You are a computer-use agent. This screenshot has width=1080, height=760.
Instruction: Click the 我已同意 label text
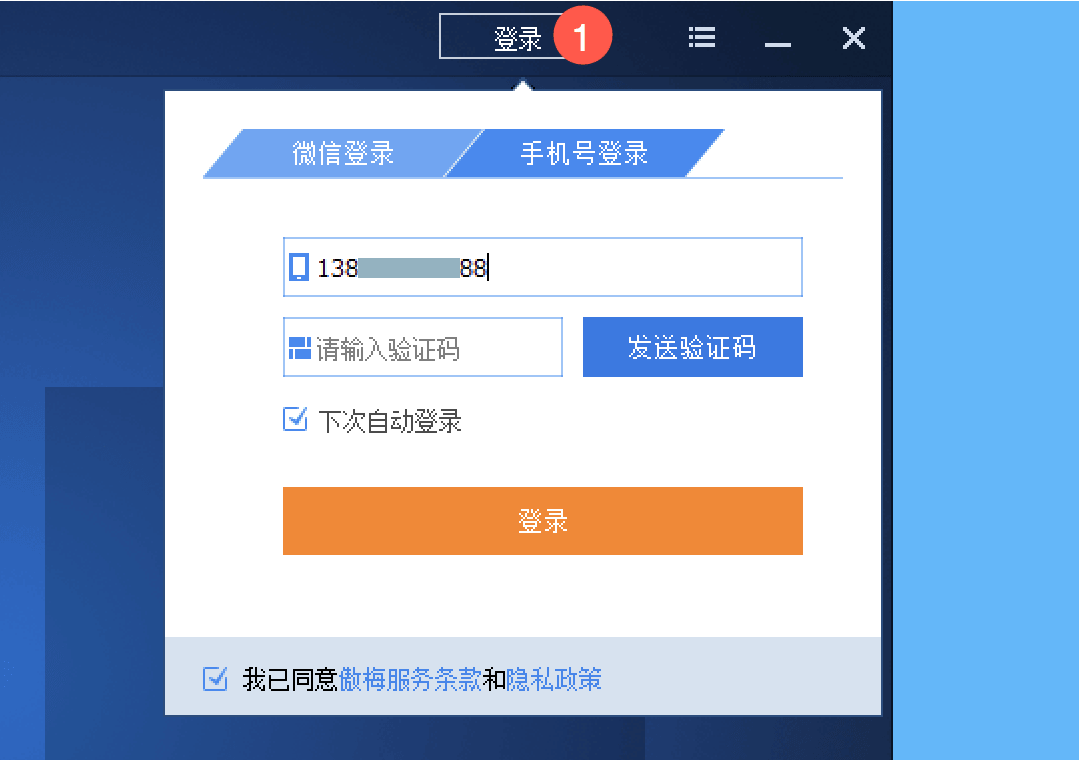(290, 679)
